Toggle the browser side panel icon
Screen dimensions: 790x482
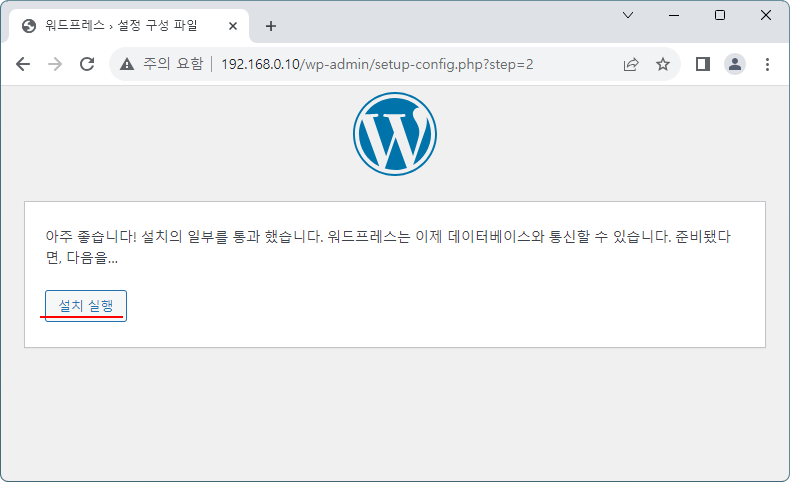pyautogui.click(x=703, y=64)
